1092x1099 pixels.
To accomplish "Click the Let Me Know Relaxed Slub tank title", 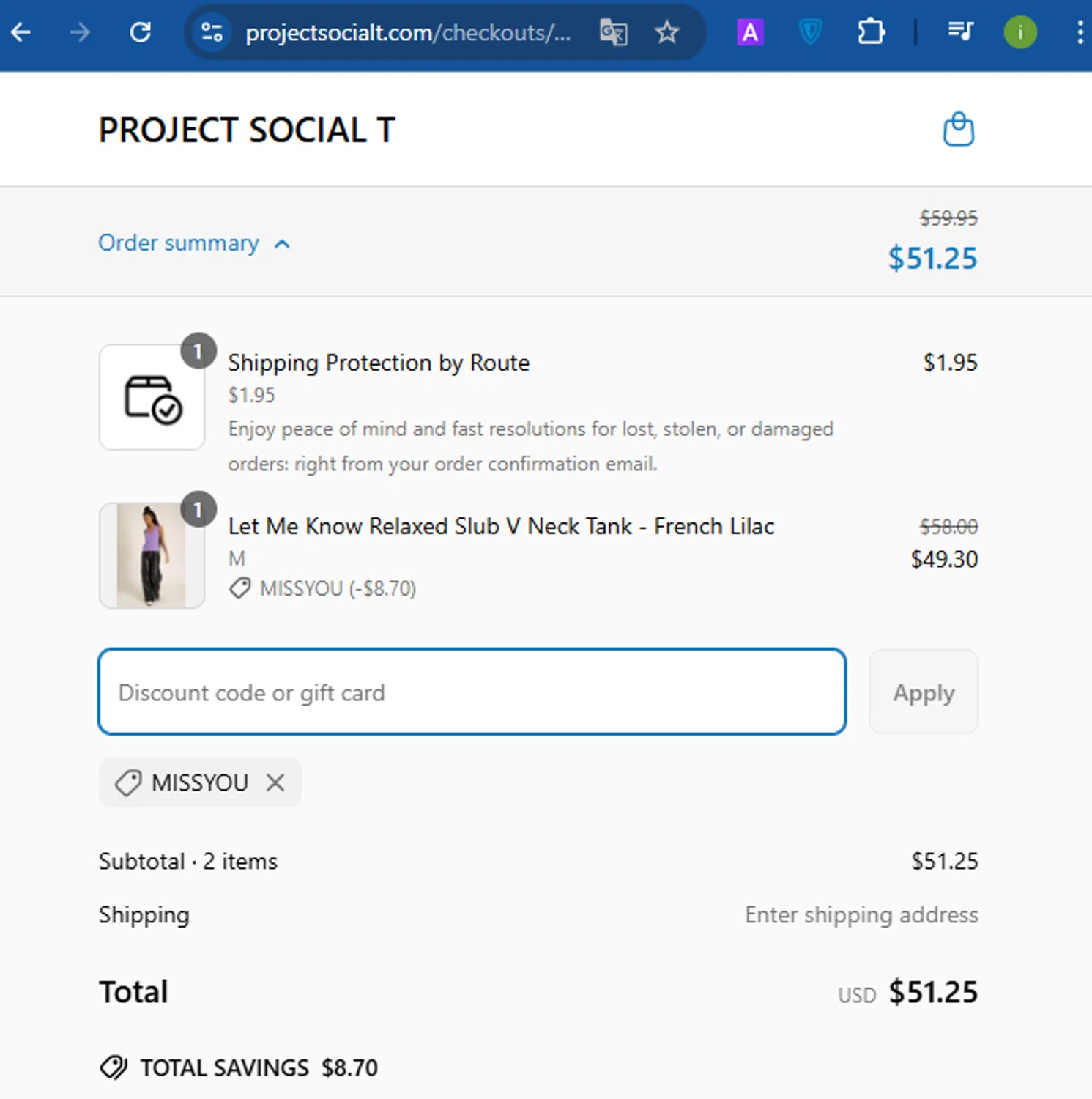I will click(x=501, y=526).
